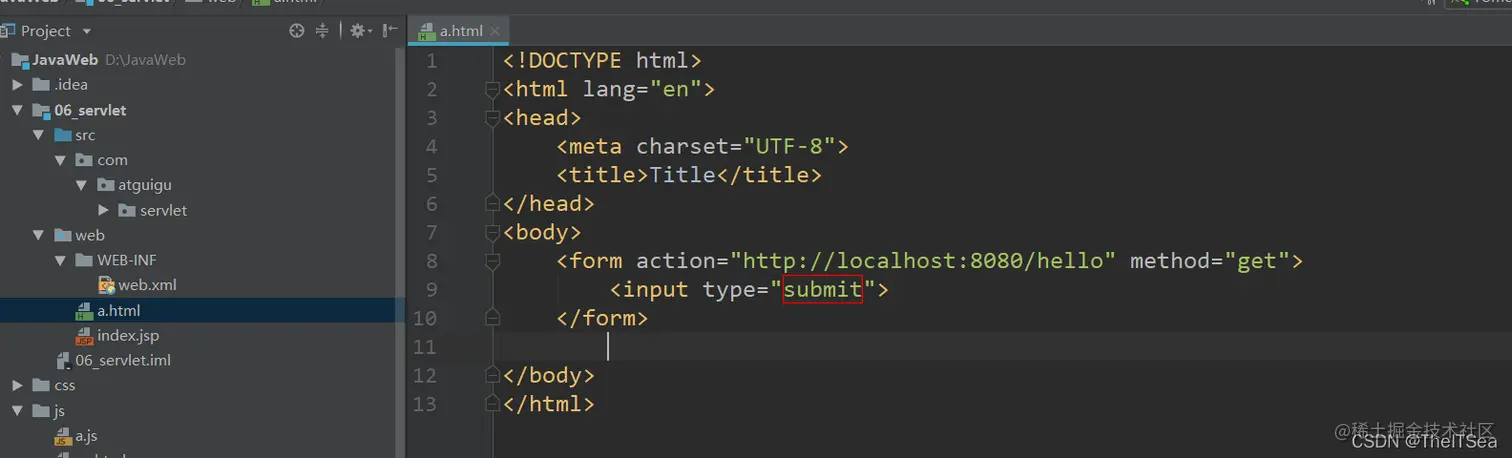
Task: Click the servlet package icon
Action: (x=127, y=210)
